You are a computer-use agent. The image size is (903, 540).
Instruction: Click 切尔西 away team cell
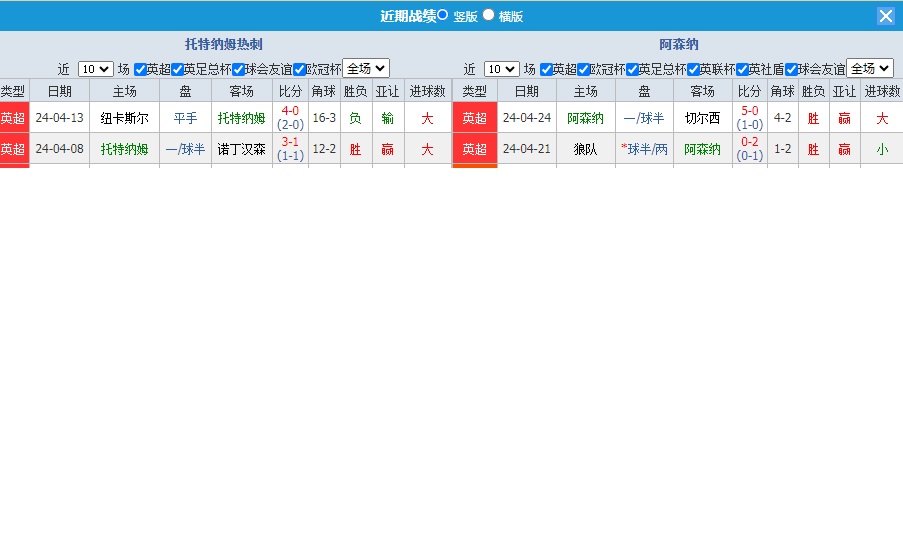[702, 118]
